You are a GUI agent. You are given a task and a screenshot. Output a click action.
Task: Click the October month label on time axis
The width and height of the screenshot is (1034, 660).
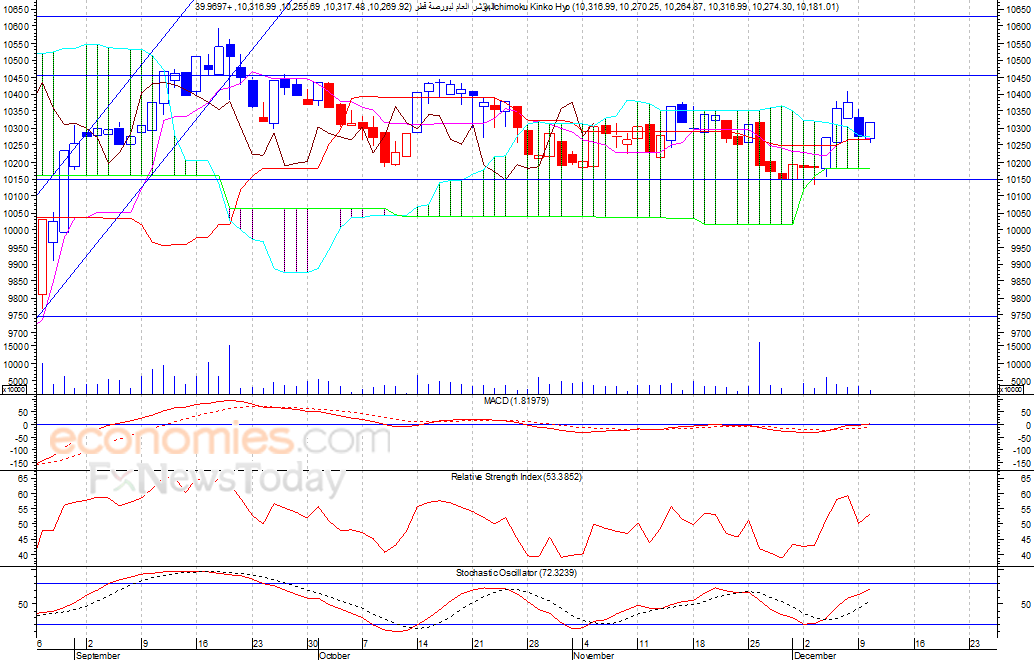click(x=334, y=655)
